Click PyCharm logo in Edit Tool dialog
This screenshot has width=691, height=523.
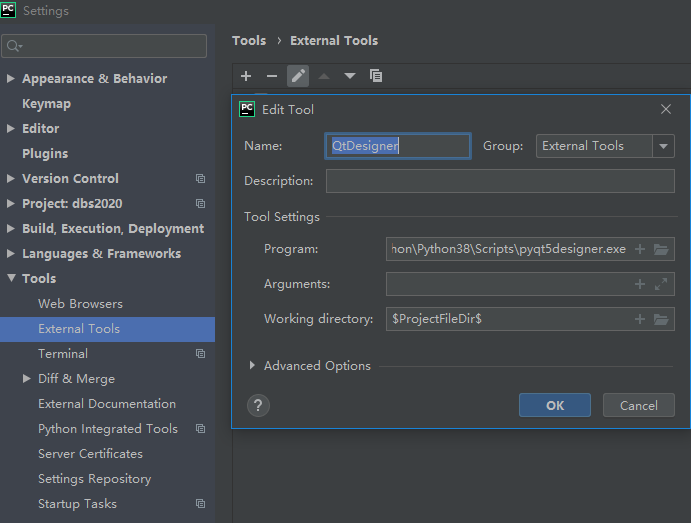pos(247,109)
